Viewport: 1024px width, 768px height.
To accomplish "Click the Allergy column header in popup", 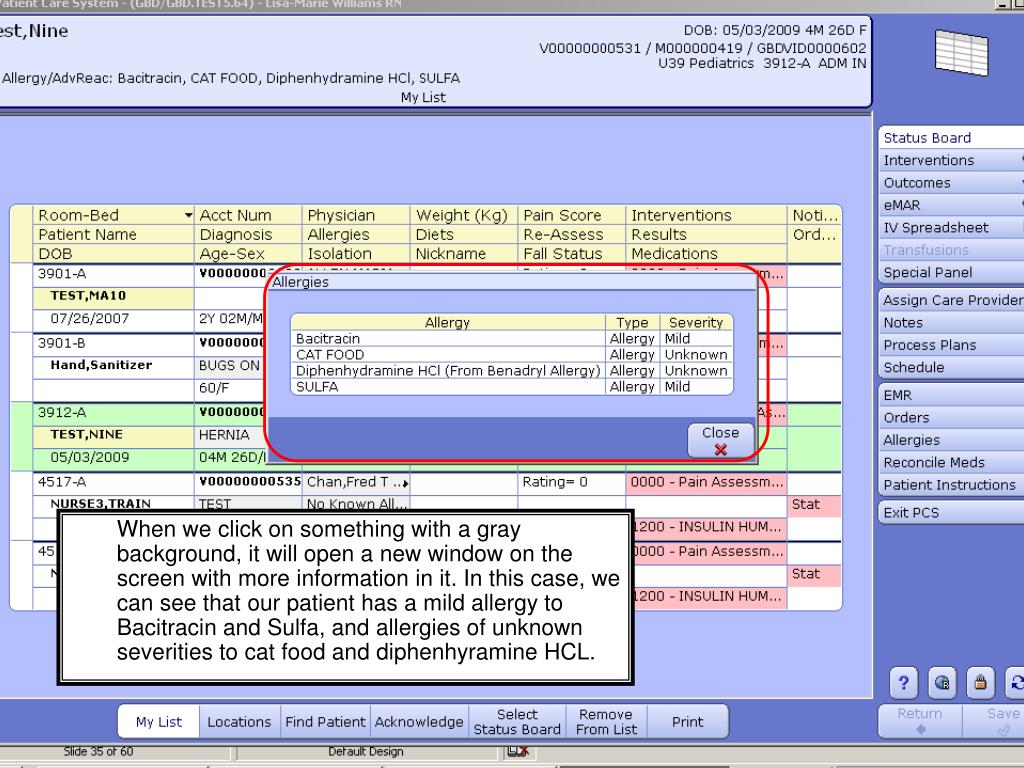I will click(x=447, y=323).
